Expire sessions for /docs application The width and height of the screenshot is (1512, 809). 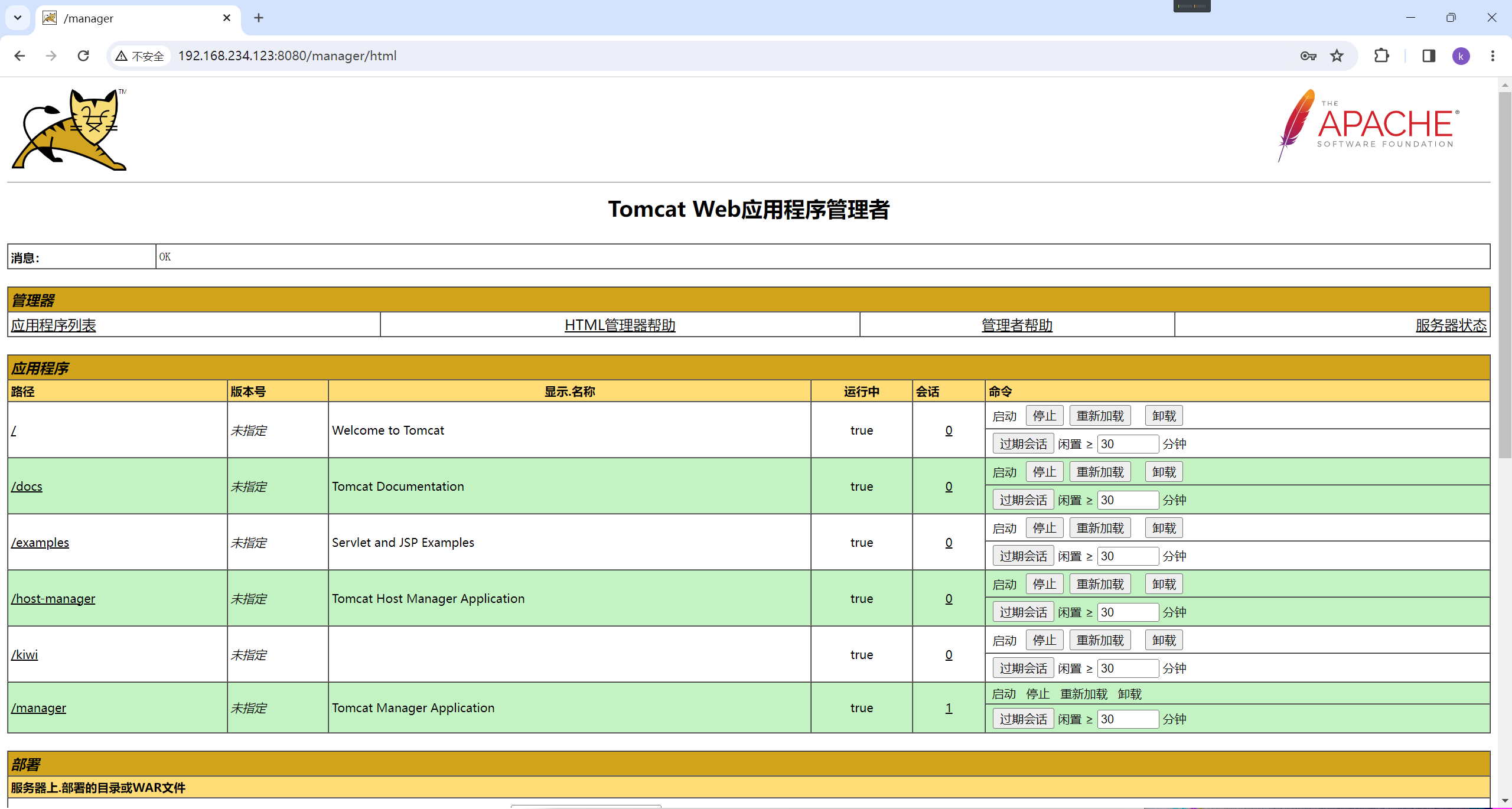tap(1023, 500)
